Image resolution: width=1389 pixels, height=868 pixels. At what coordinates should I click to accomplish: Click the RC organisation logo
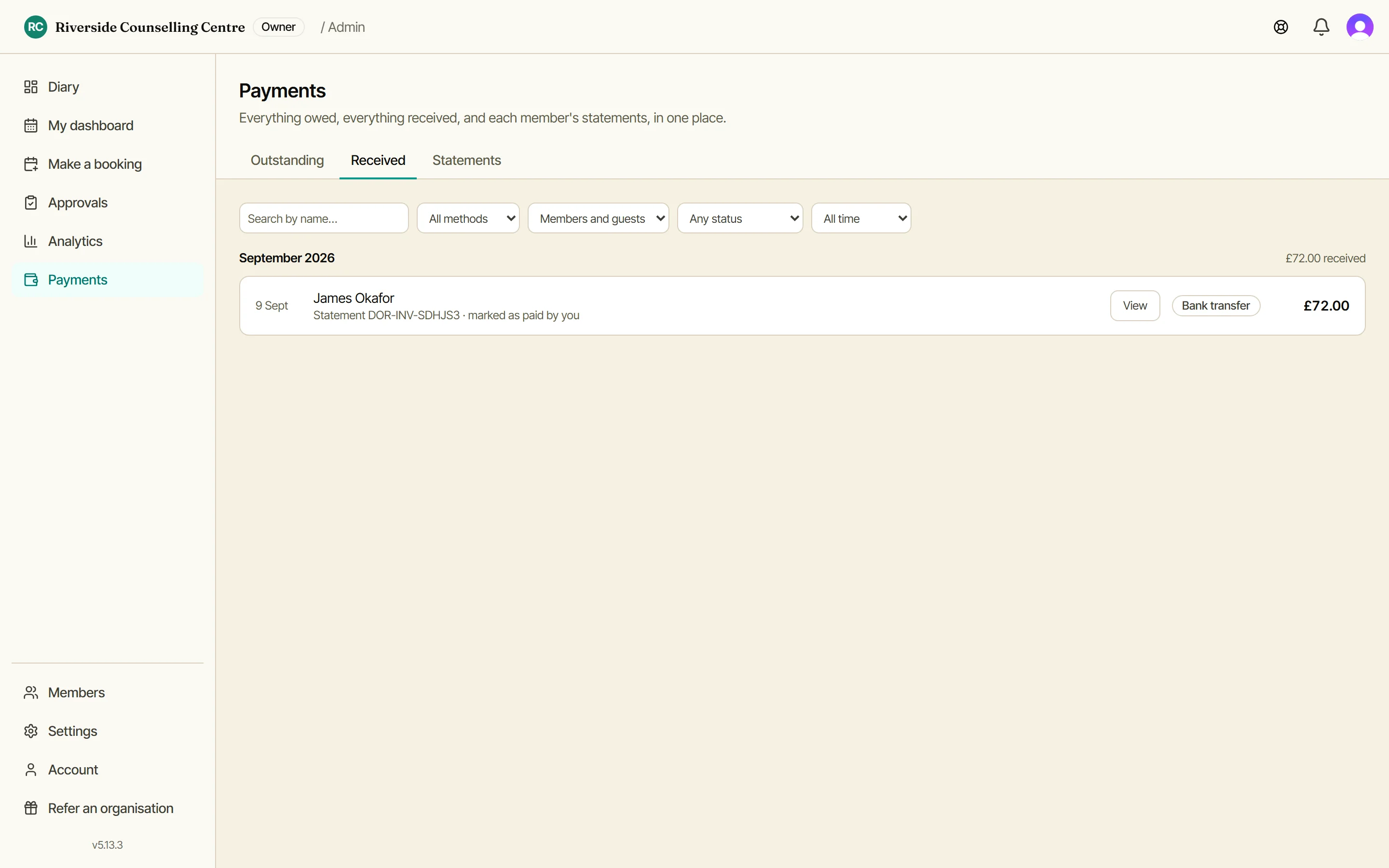click(36, 27)
